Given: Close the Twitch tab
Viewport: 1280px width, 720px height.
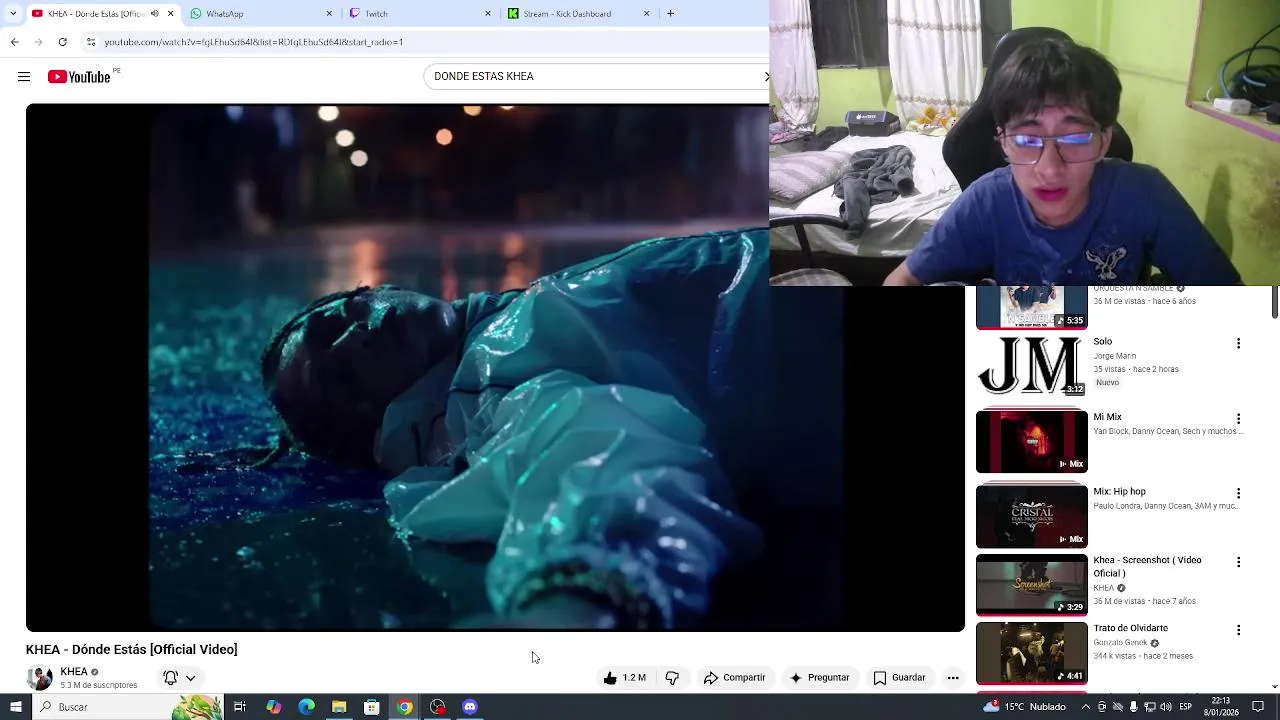Looking at the screenshot, I should (488, 14).
